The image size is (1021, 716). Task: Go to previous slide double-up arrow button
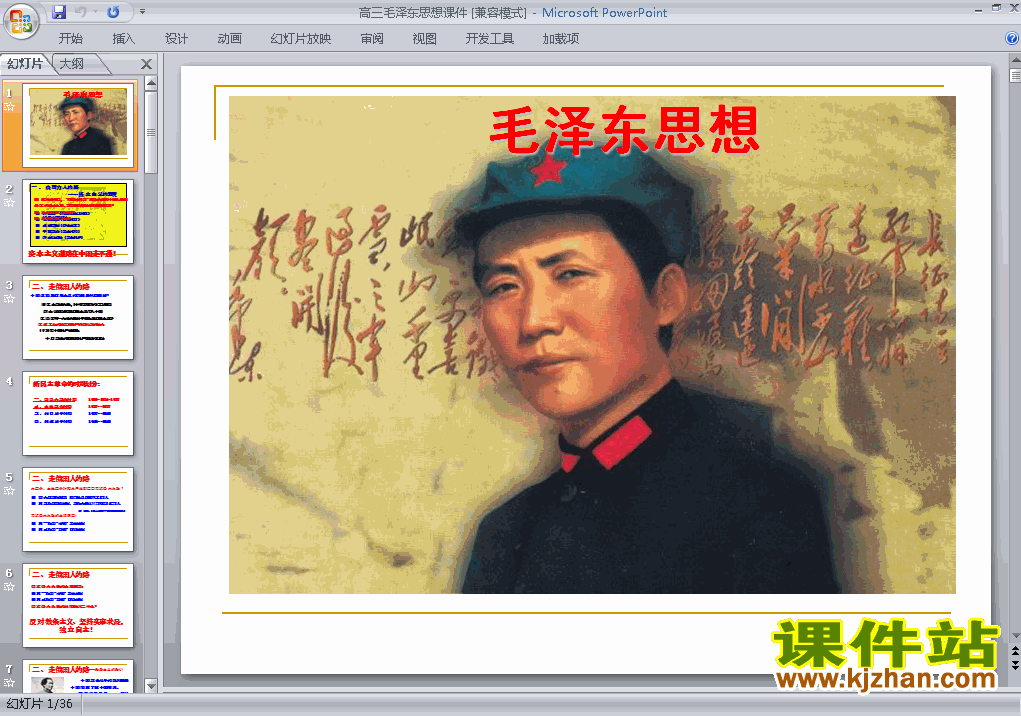[x=1015, y=651]
